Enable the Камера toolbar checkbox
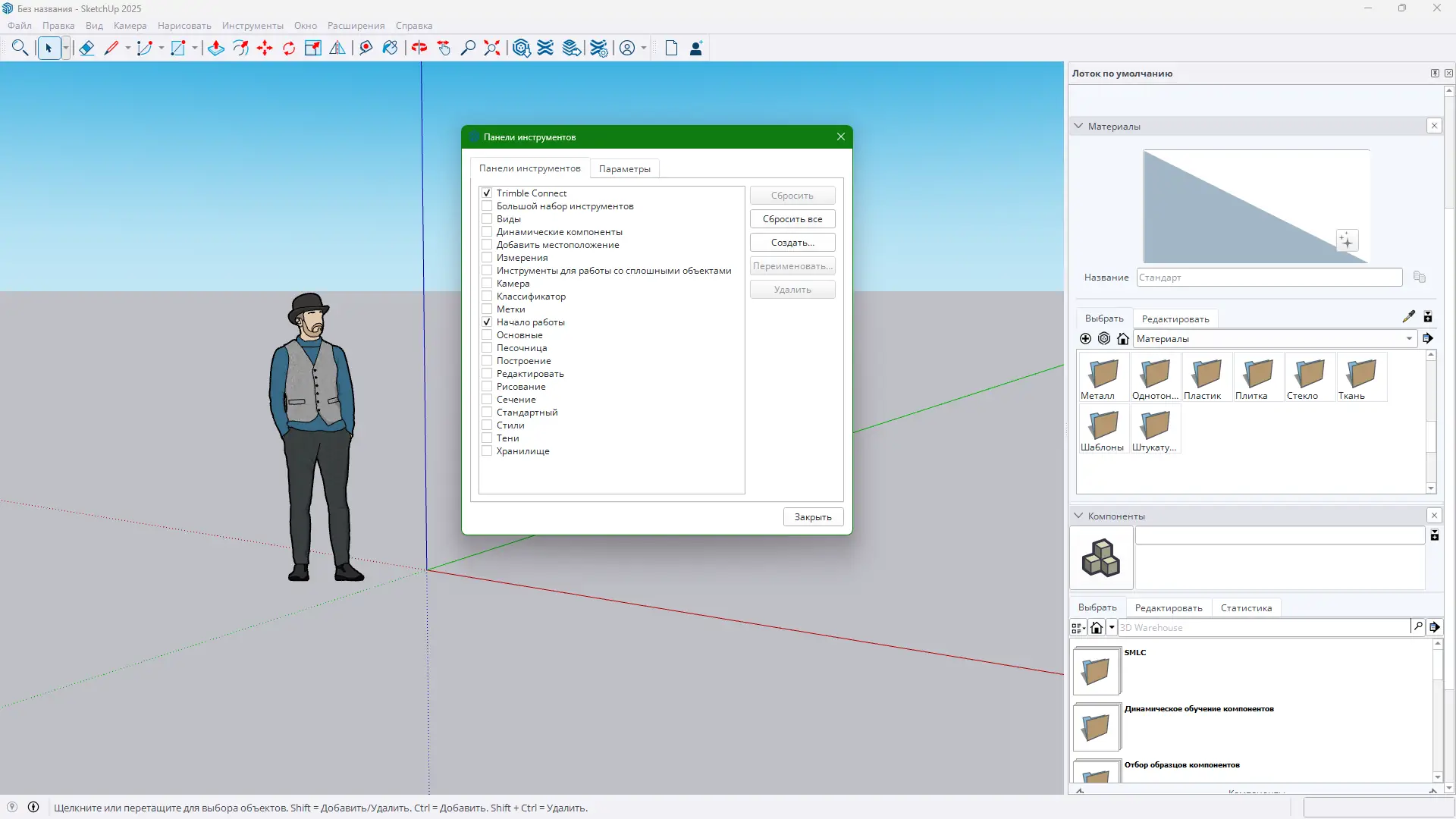 (x=487, y=284)
